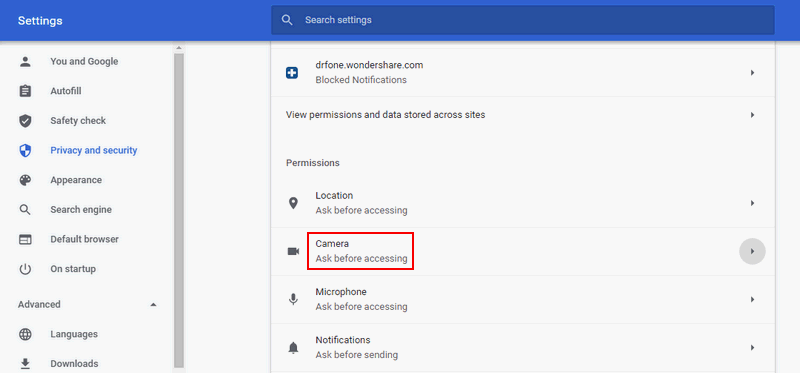This screenshot has width=800, height=373.
Task: Open Microphone settings with its arrow
Action: coord(752,300)
